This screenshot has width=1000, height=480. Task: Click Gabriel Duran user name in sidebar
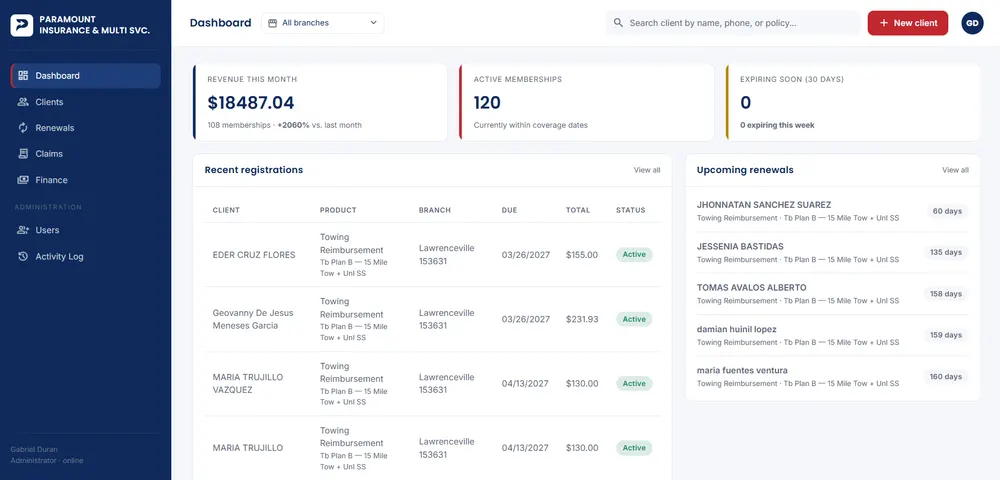[x=34, y=449]
